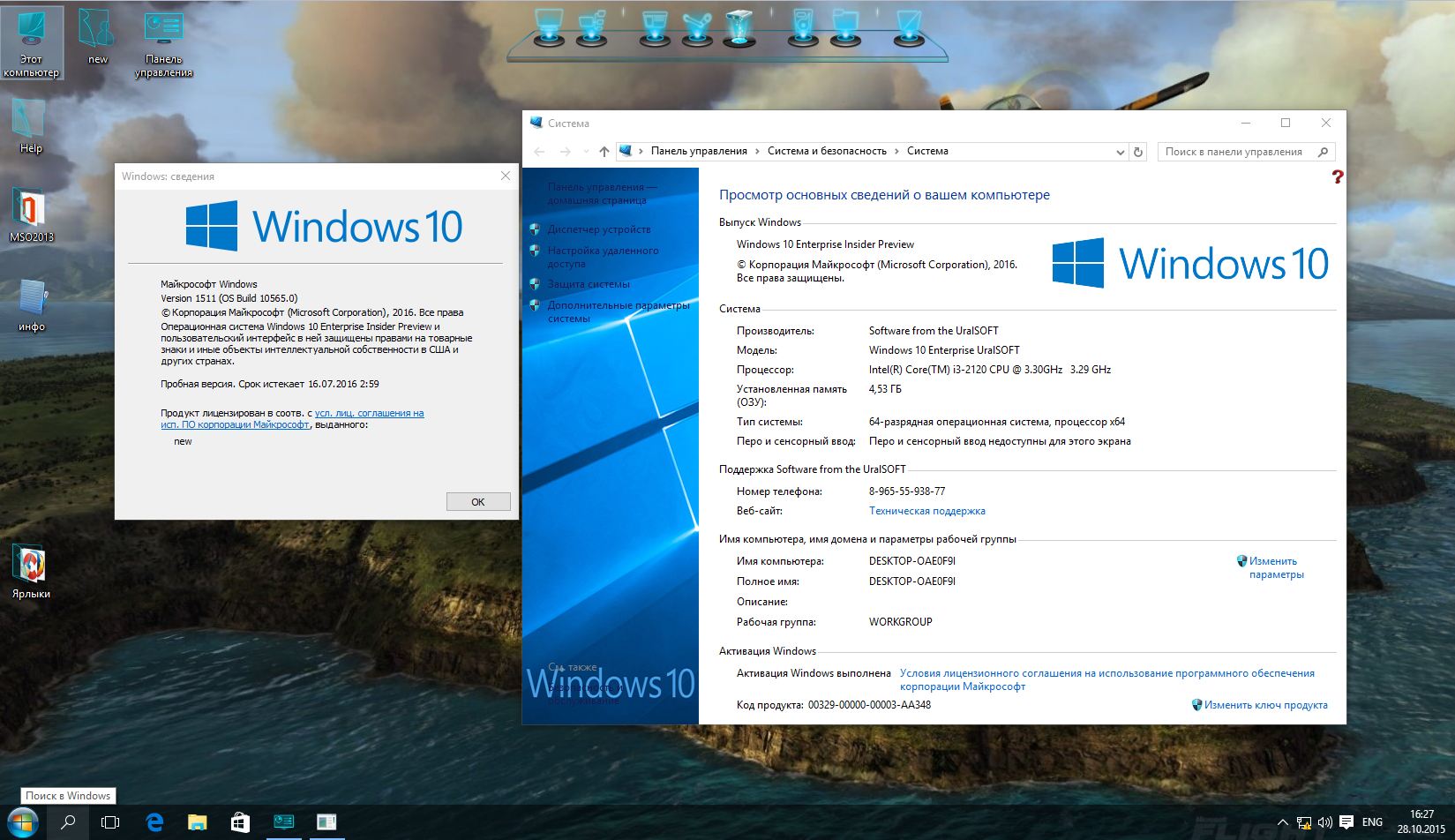The width and height of the screenshot is (1455, 840).
Task: Click the control panel search field
Action: 1235,152
